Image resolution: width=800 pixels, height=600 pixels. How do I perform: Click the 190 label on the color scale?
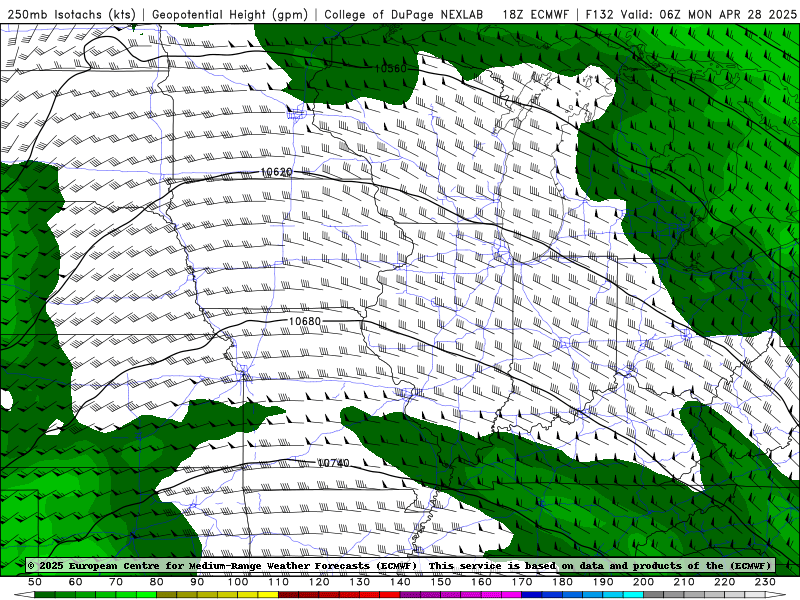(x=603, y=582)
